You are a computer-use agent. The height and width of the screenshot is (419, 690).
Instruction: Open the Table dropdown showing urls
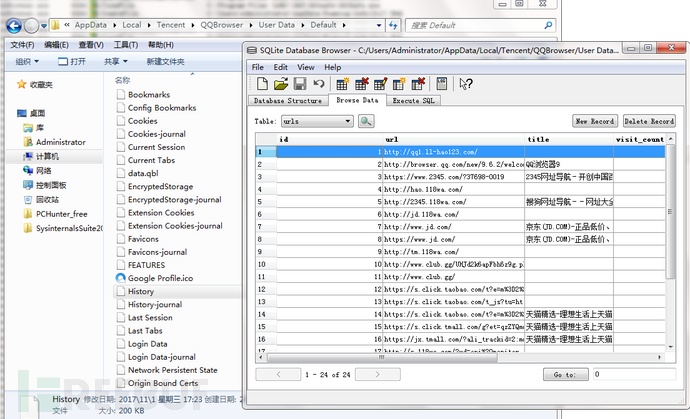click(316, 121)
